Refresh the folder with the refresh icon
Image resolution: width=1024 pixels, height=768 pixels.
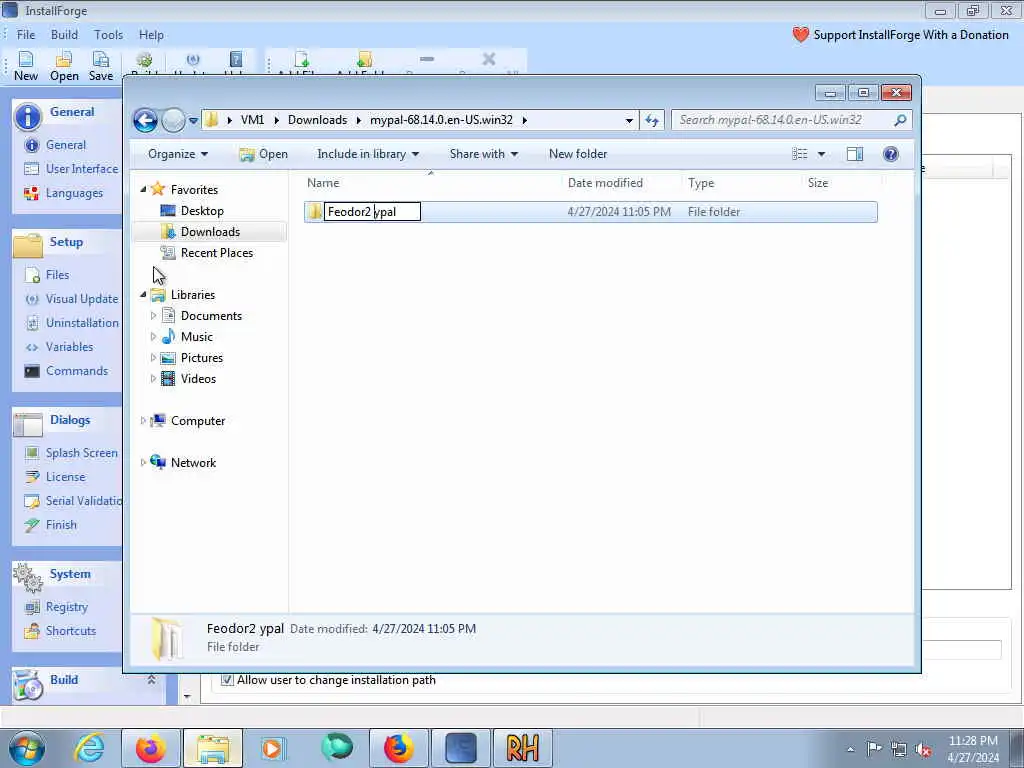[652, 121]
